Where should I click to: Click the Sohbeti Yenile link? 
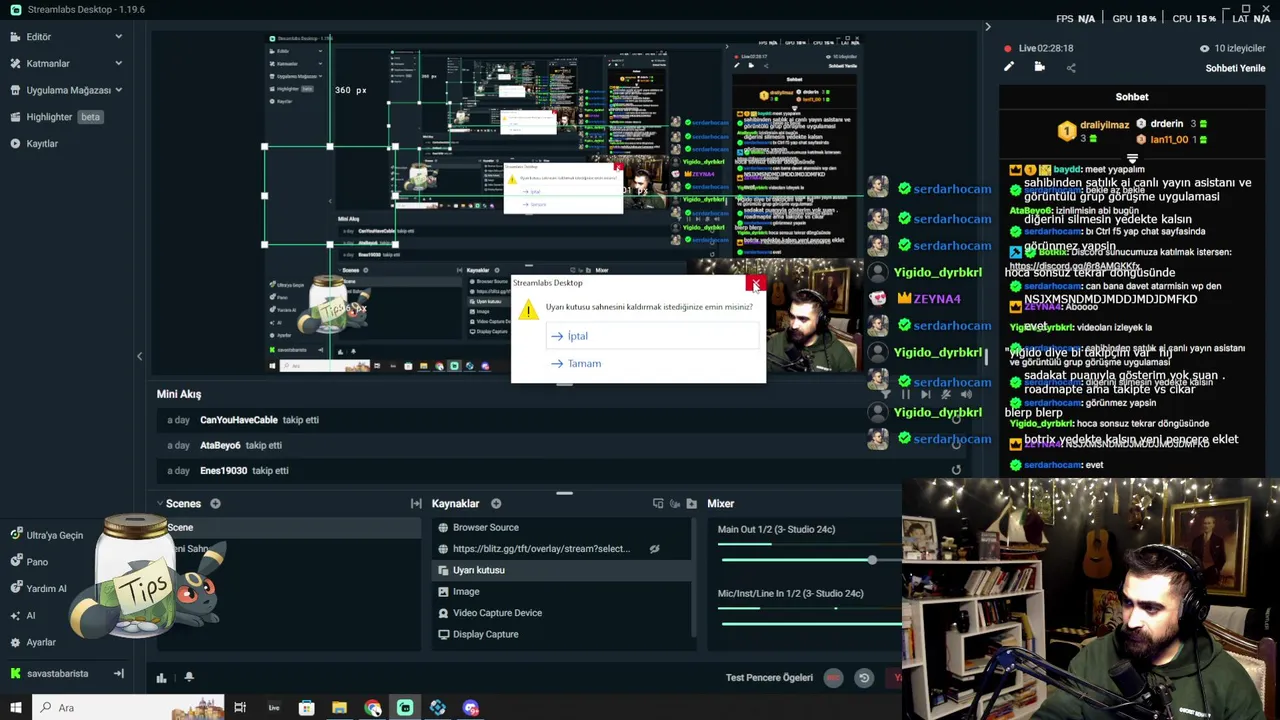1235,68
